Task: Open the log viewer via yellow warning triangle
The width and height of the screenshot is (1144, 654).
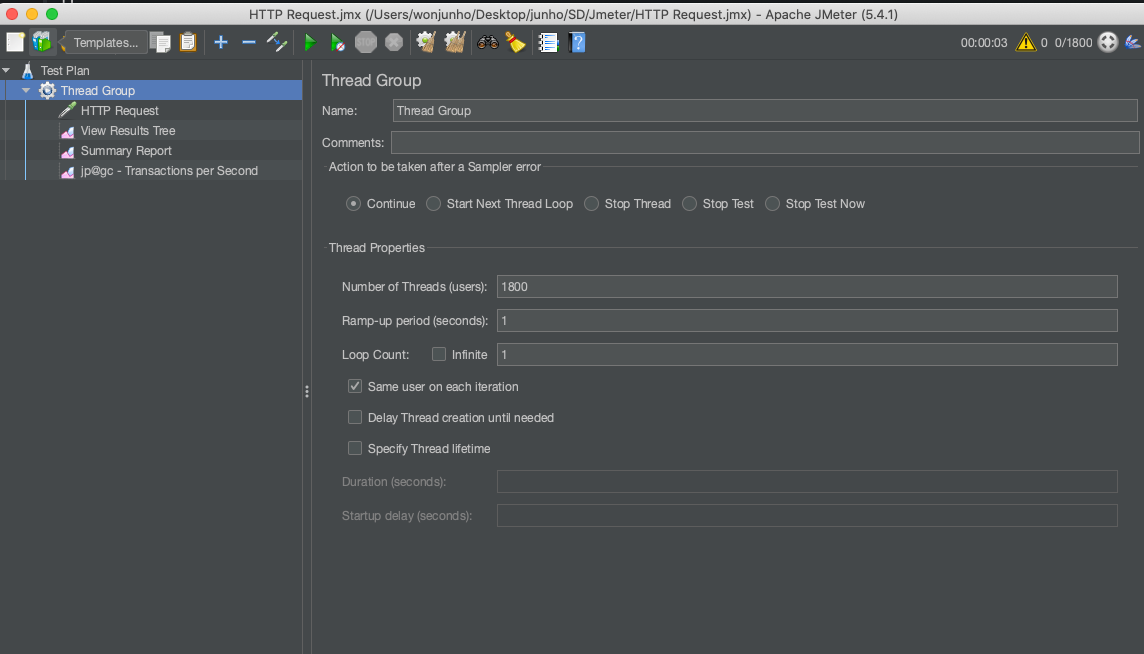Action: [1026, 42]
